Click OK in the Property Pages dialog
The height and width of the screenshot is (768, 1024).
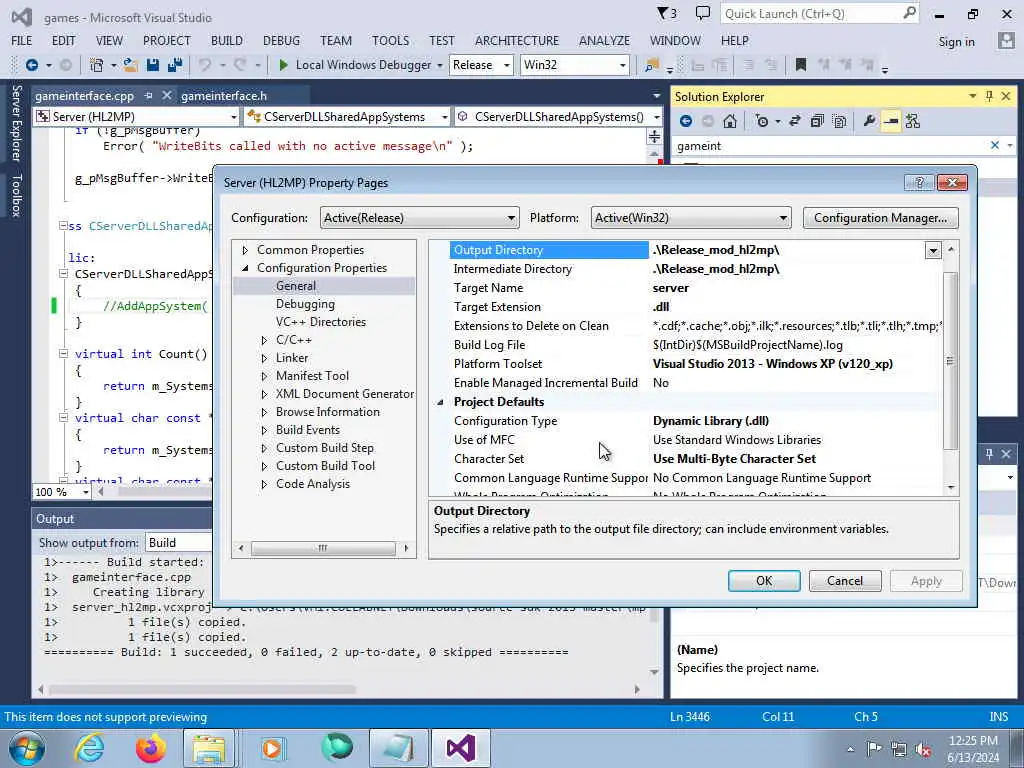point(764,581)
